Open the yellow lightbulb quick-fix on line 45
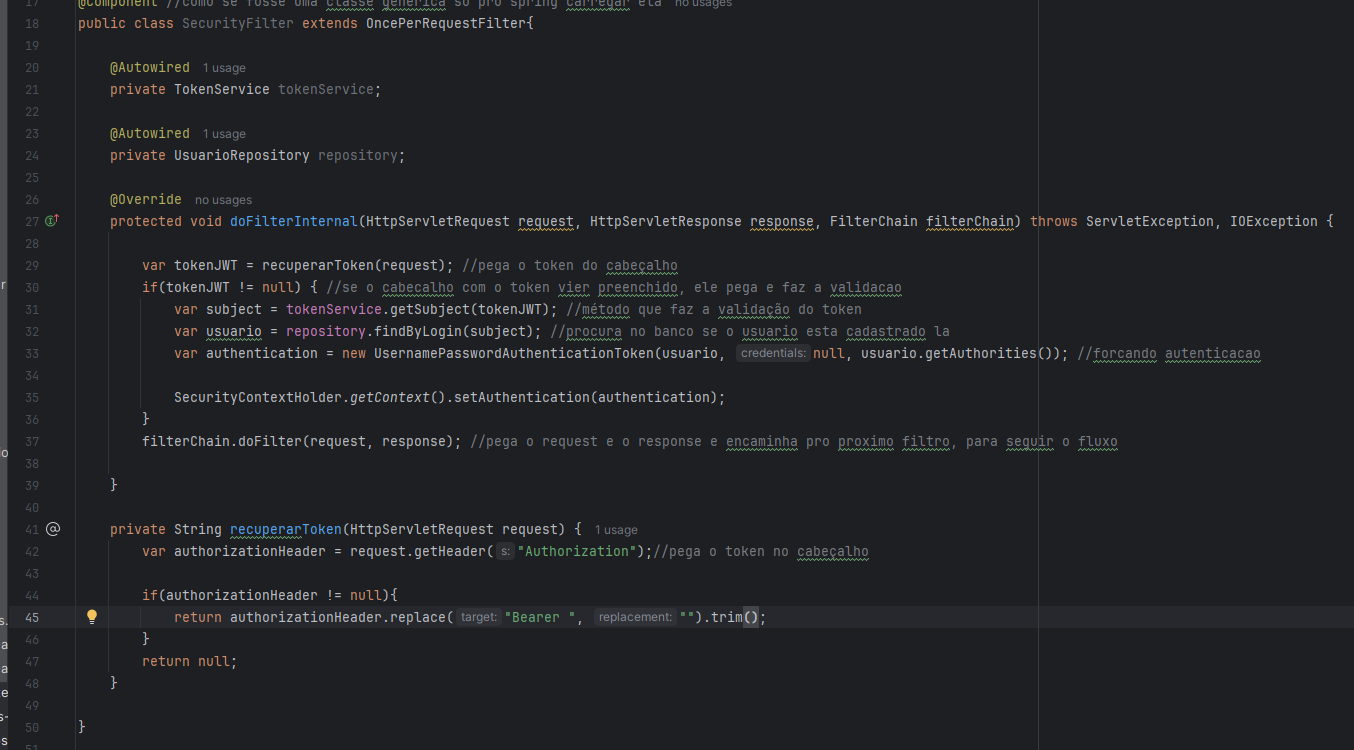The image size is (1354, 750). [92, 617]
